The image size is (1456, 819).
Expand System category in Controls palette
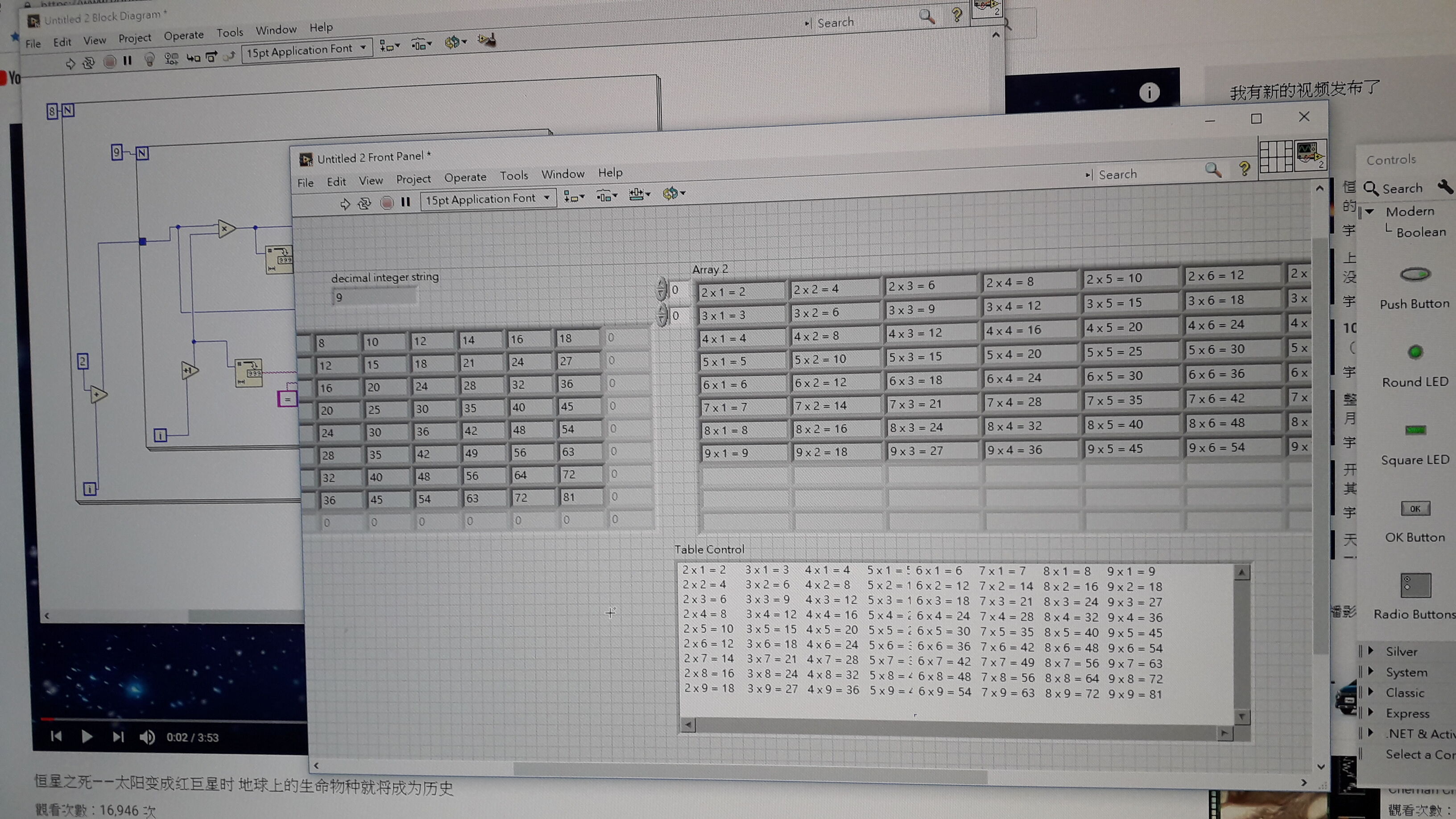[x=1371, y=671]
